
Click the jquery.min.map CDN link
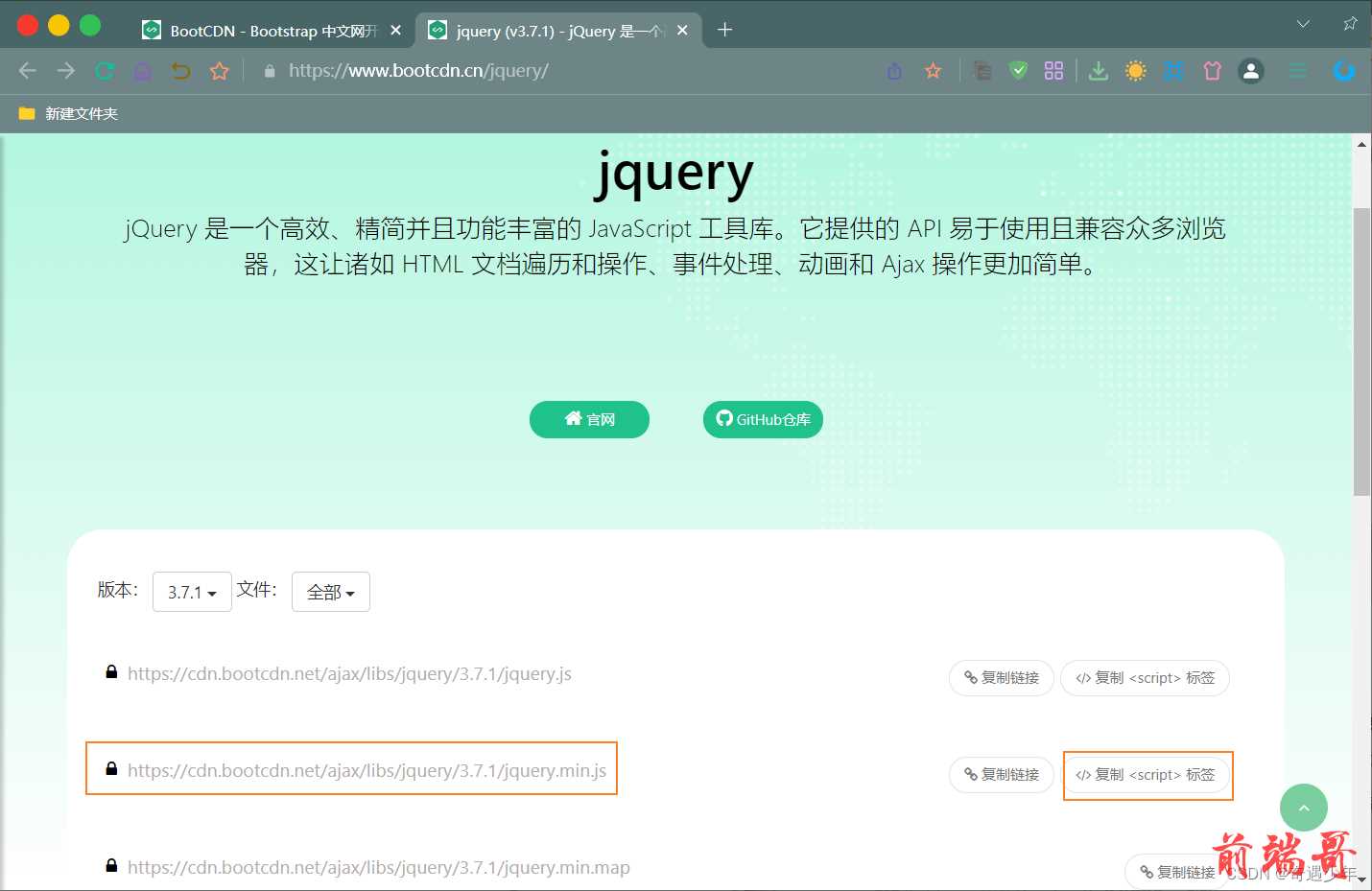tap(379, 867)
